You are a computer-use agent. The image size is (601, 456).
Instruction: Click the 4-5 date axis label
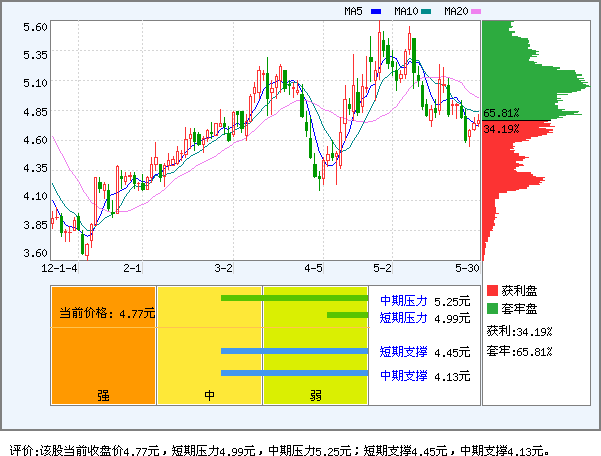[x=314, y=268]
